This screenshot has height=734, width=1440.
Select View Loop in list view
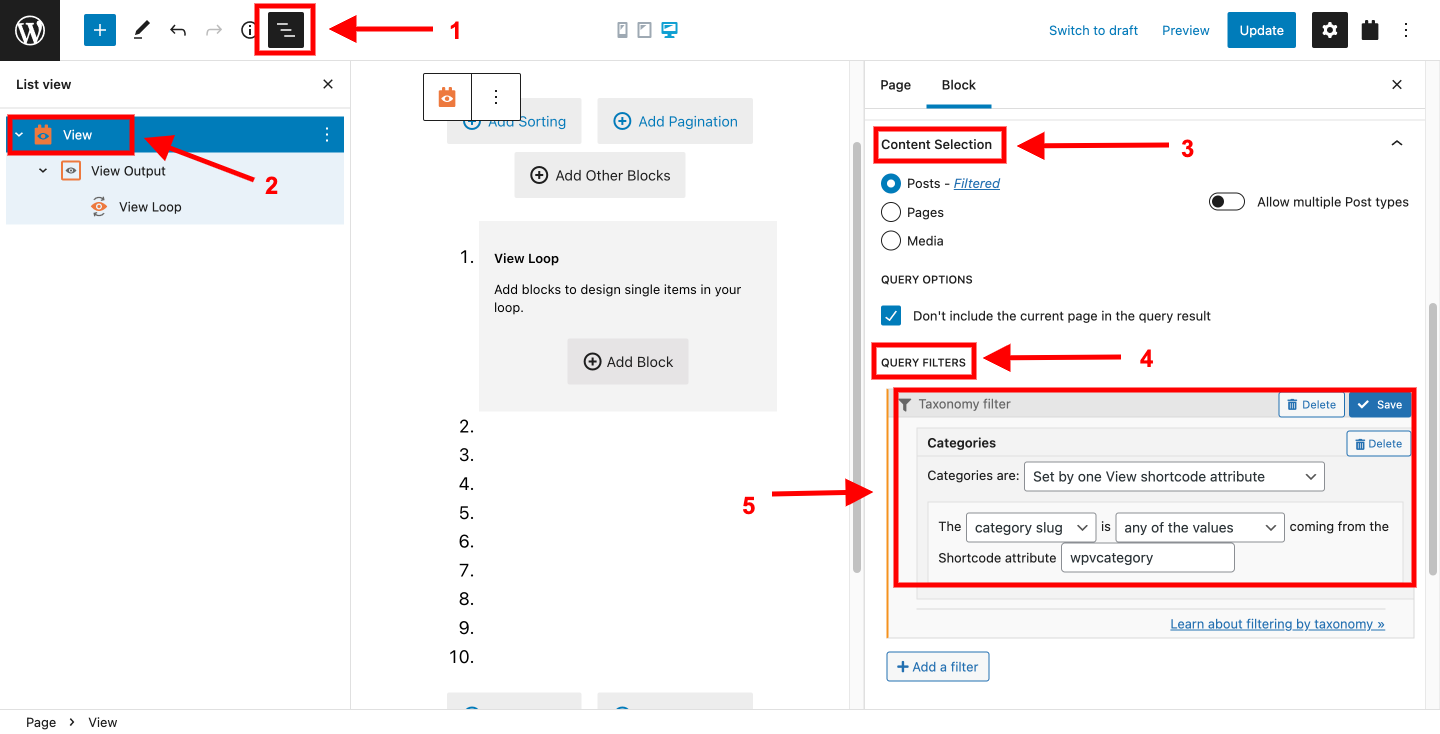[x=150, y=207]
